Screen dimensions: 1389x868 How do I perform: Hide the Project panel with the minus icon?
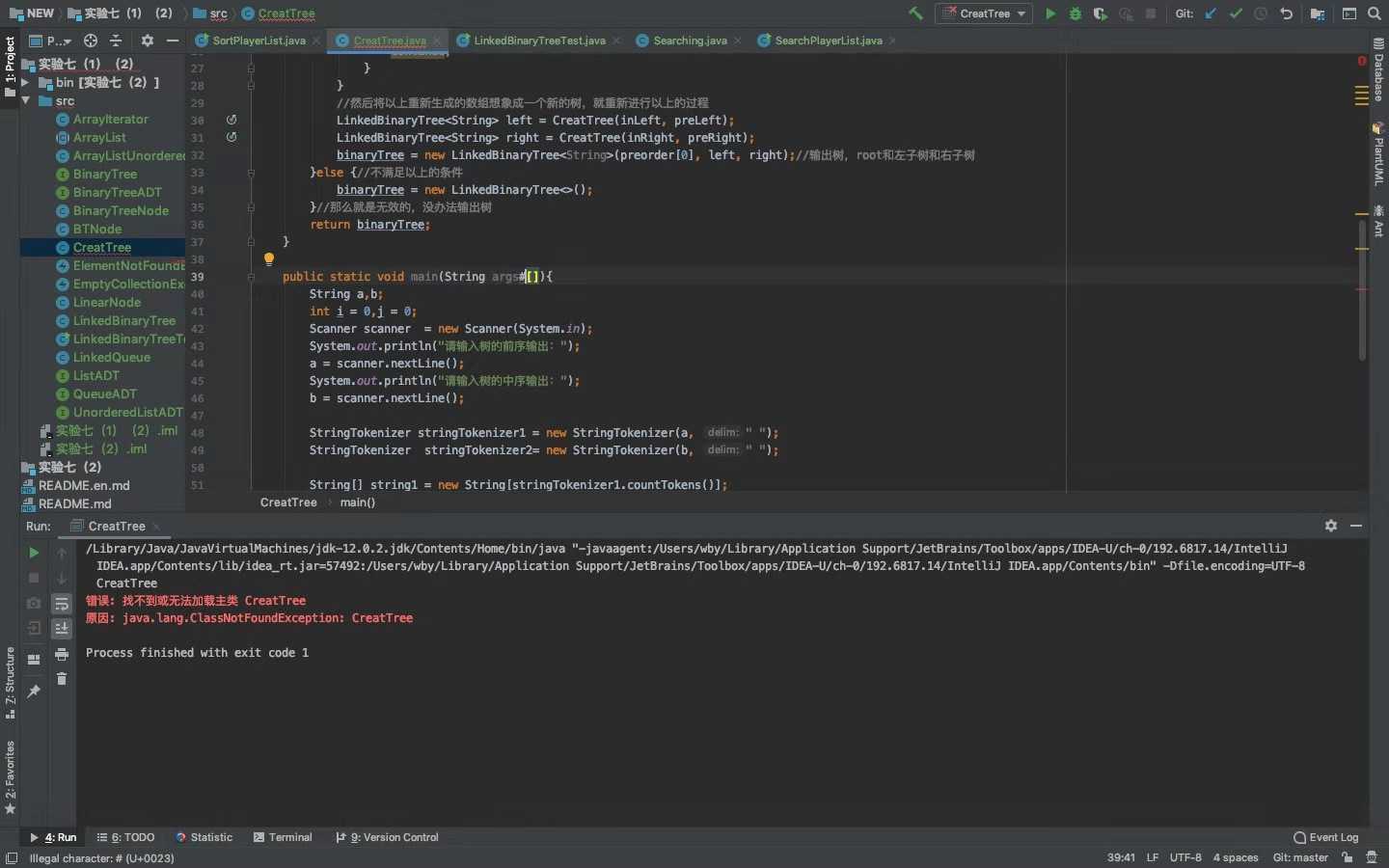[173, 41]
